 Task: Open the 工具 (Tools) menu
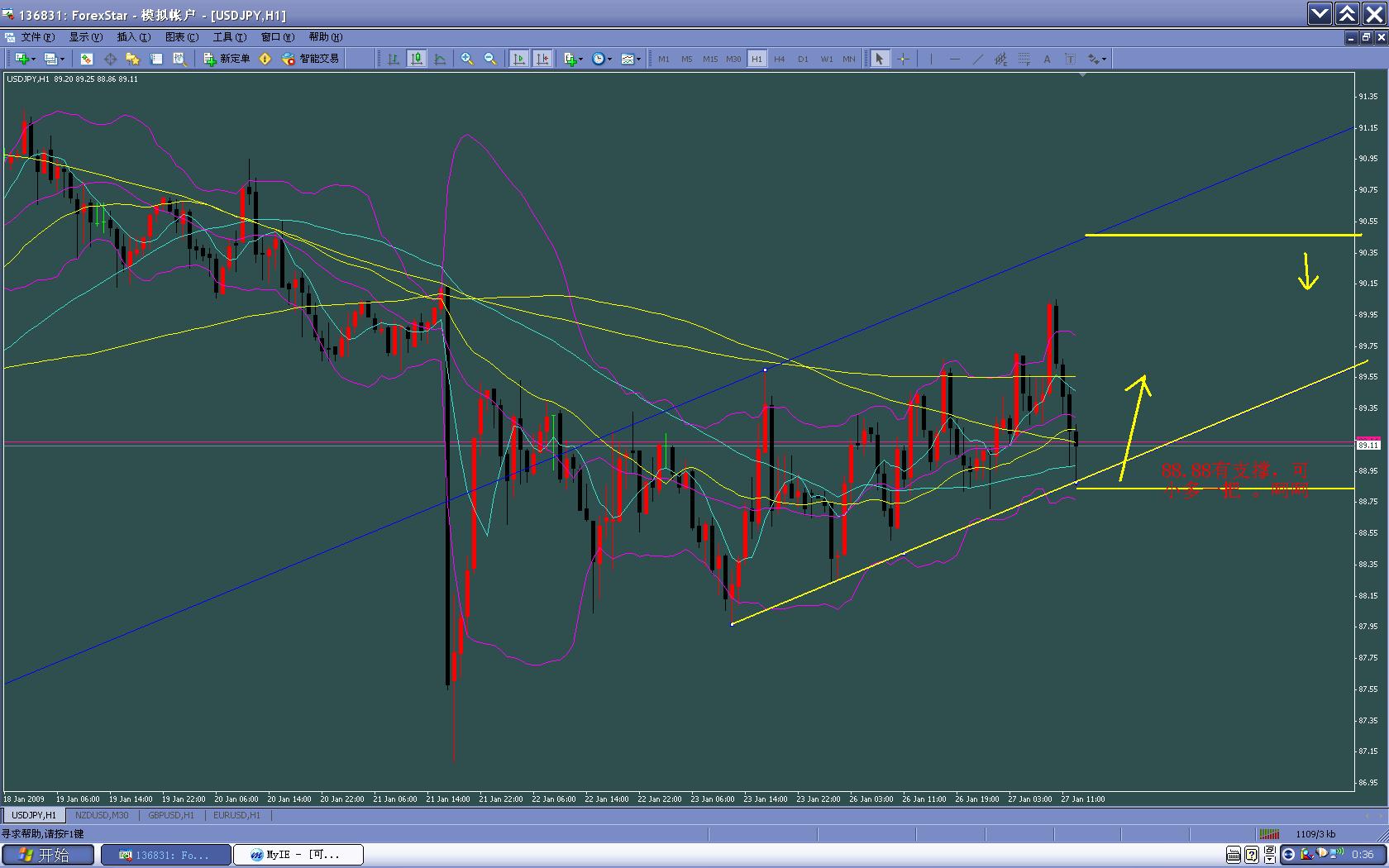point(229,37)
